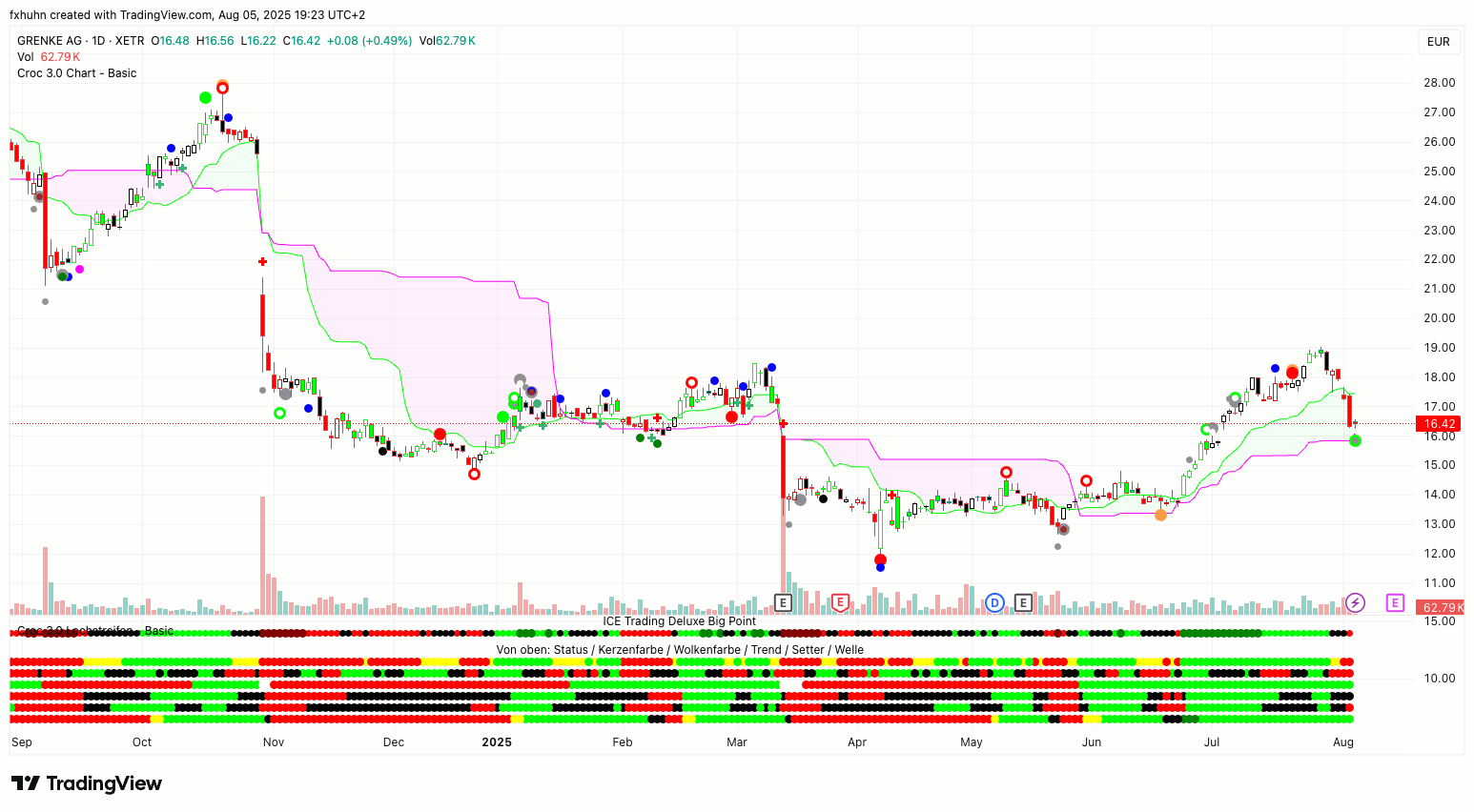Click the TradingView logo at bottom left
The image size is (1474, 812).
(x=87, y=783)
